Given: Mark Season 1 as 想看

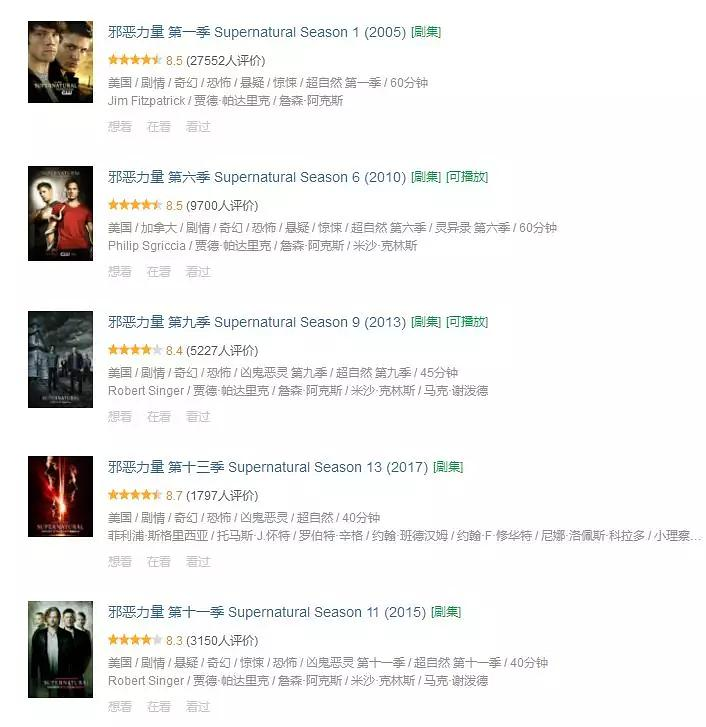Looking at the screenshot, I should point(120,127).
